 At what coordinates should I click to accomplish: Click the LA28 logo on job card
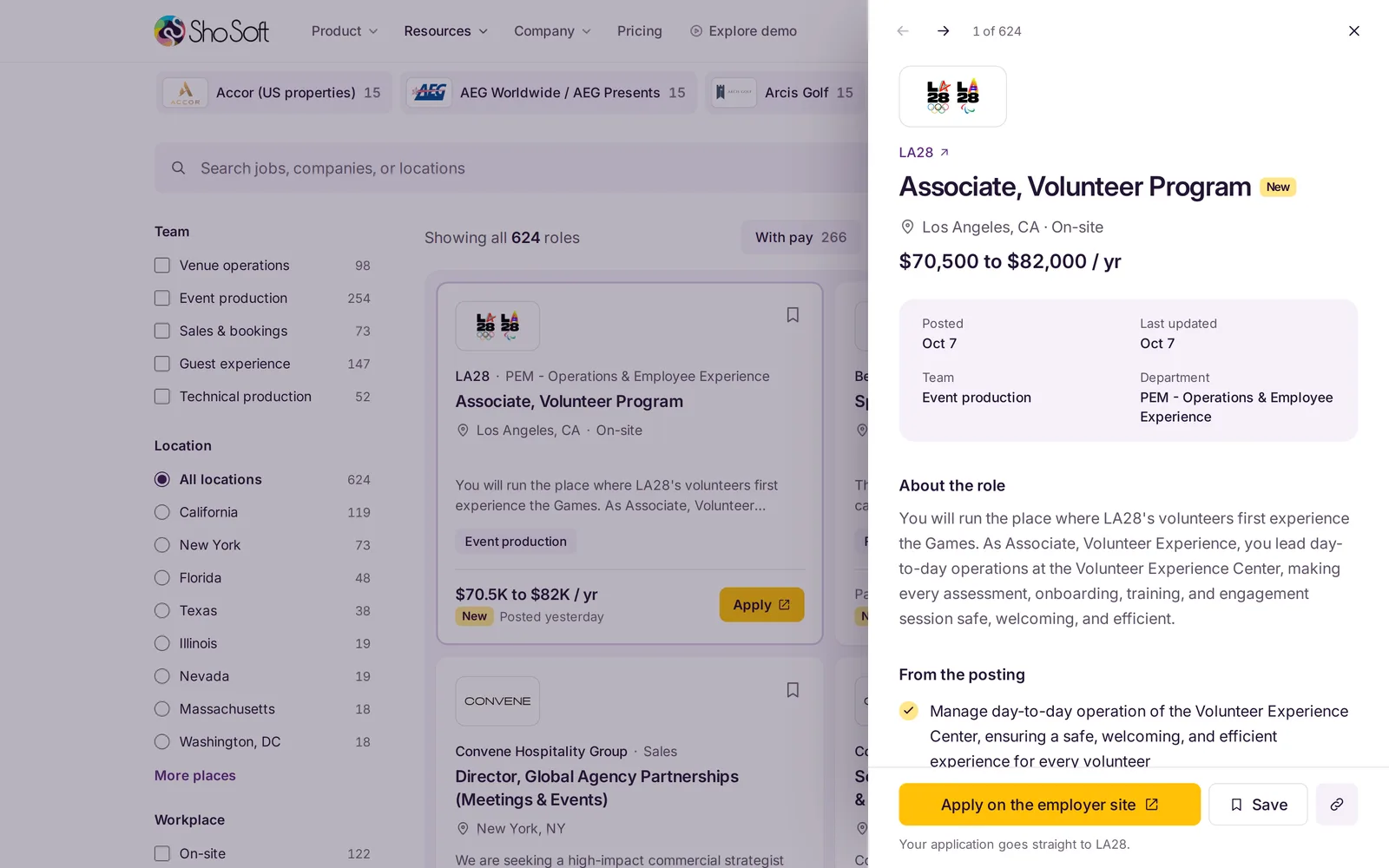(497, 325)
